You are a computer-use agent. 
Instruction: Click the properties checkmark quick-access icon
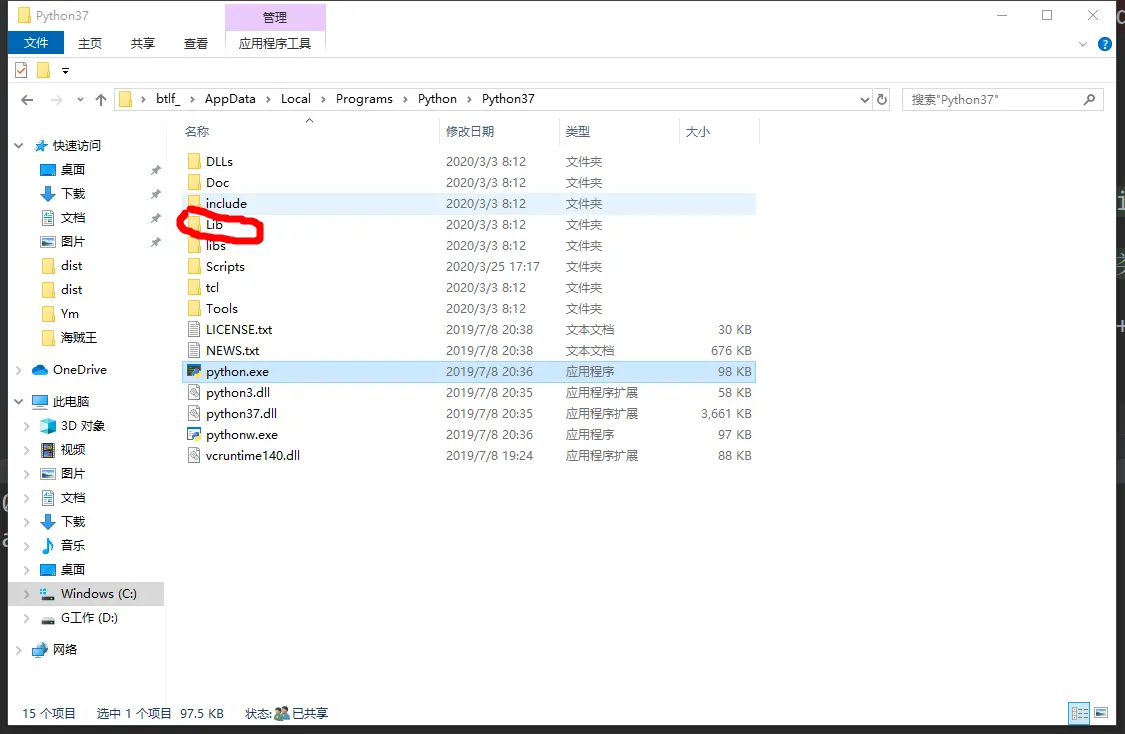[22, 70]
